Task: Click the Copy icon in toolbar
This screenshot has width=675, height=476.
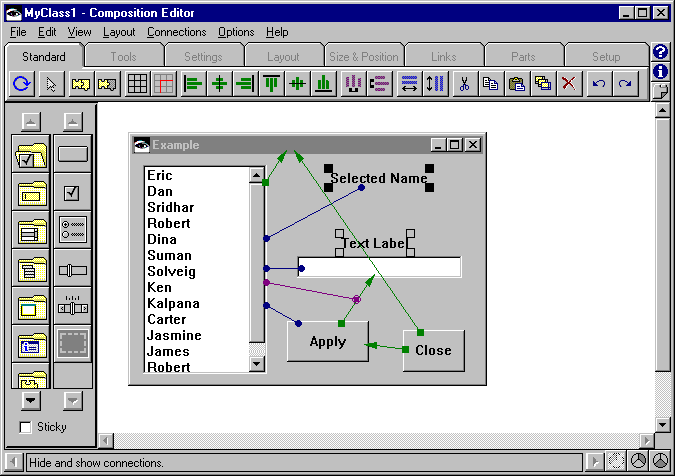Action: point(490,83)
